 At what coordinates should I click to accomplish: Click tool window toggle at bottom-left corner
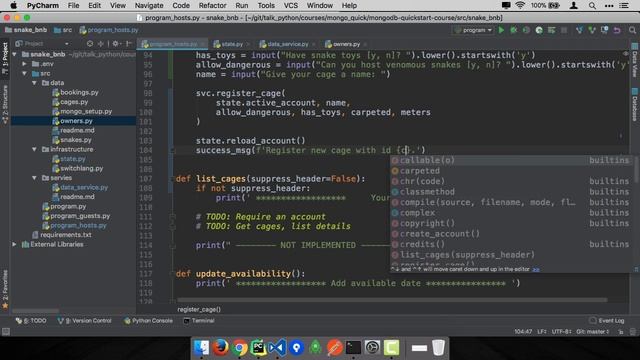click(x=6, y=332)
